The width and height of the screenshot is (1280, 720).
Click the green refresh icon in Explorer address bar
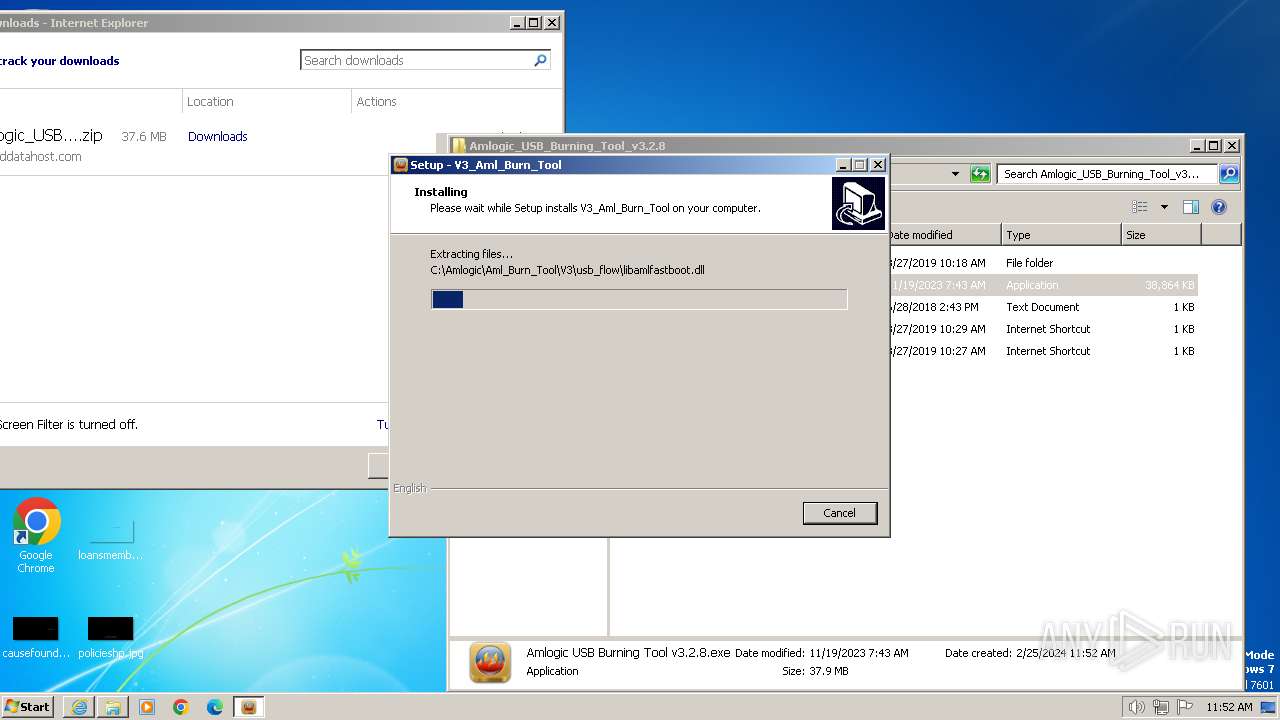click(980, 174)
